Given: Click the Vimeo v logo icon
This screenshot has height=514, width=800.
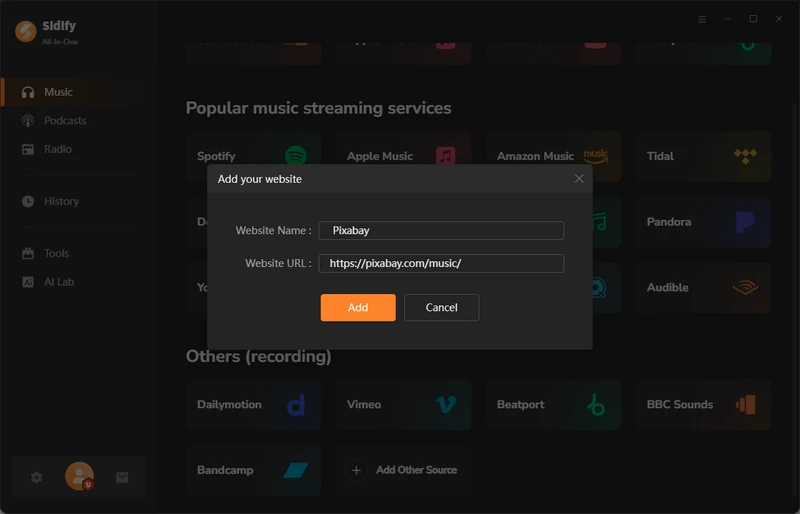Looking at the screenshot, I should pos(445,405).
